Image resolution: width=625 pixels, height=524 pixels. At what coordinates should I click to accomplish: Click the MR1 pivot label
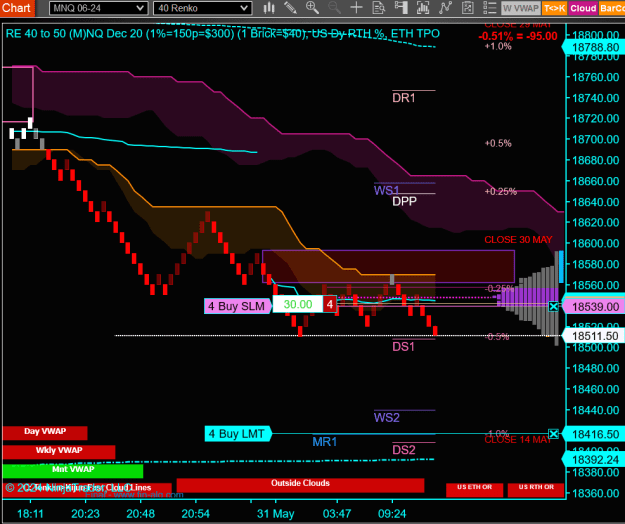(x=324, y=442)
